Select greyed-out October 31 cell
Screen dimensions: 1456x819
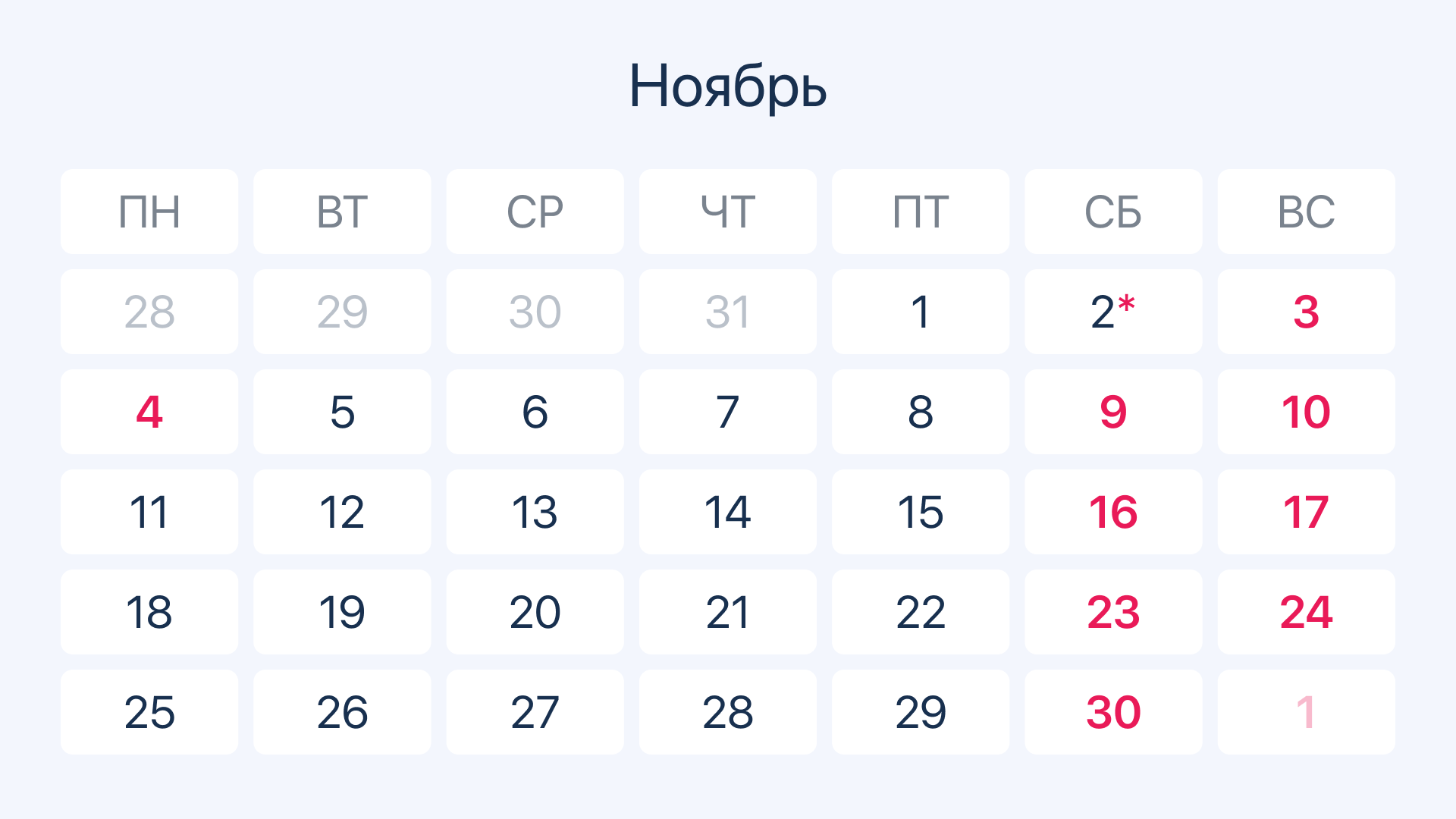click(727, 312)
